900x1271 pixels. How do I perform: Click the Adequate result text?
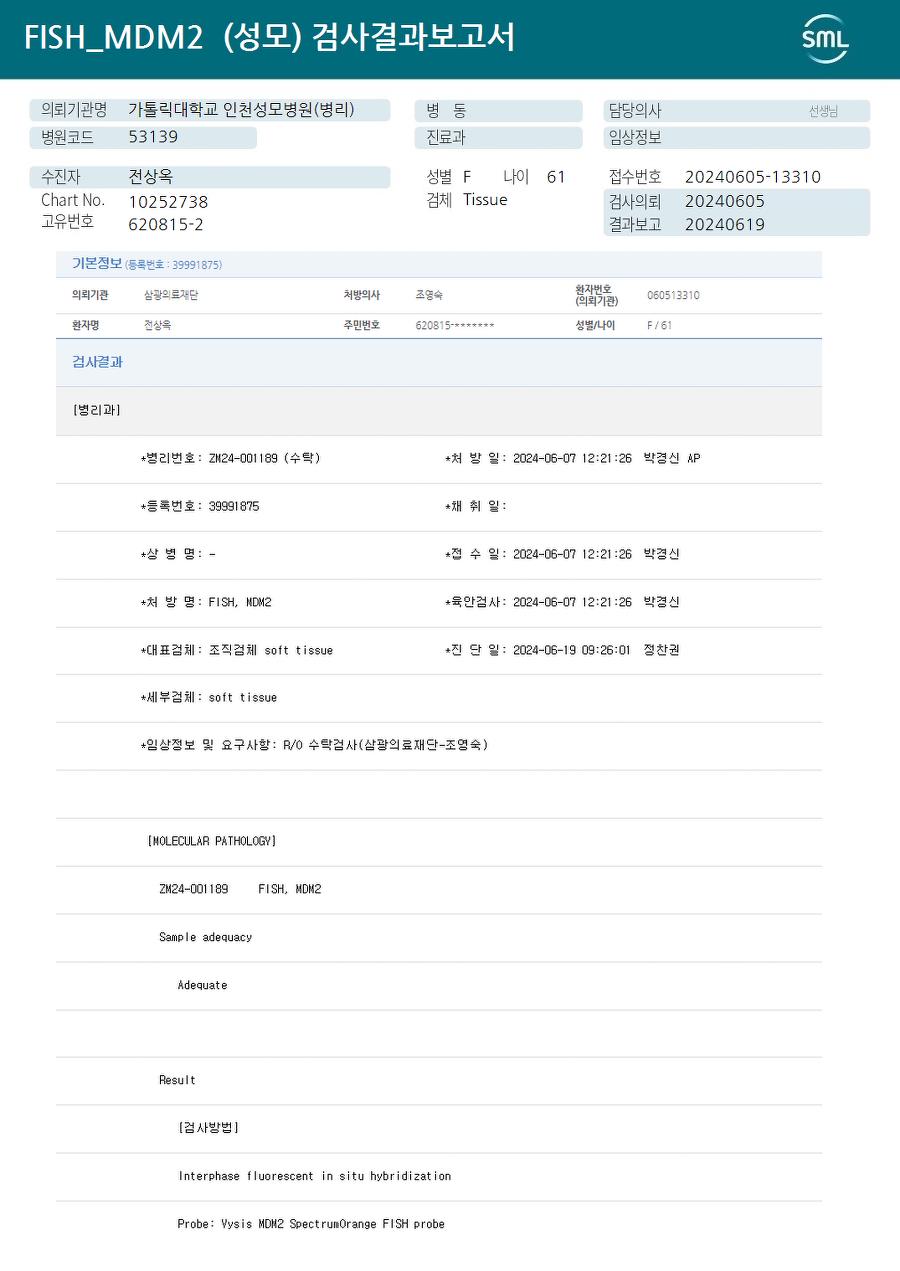[202, 985]
